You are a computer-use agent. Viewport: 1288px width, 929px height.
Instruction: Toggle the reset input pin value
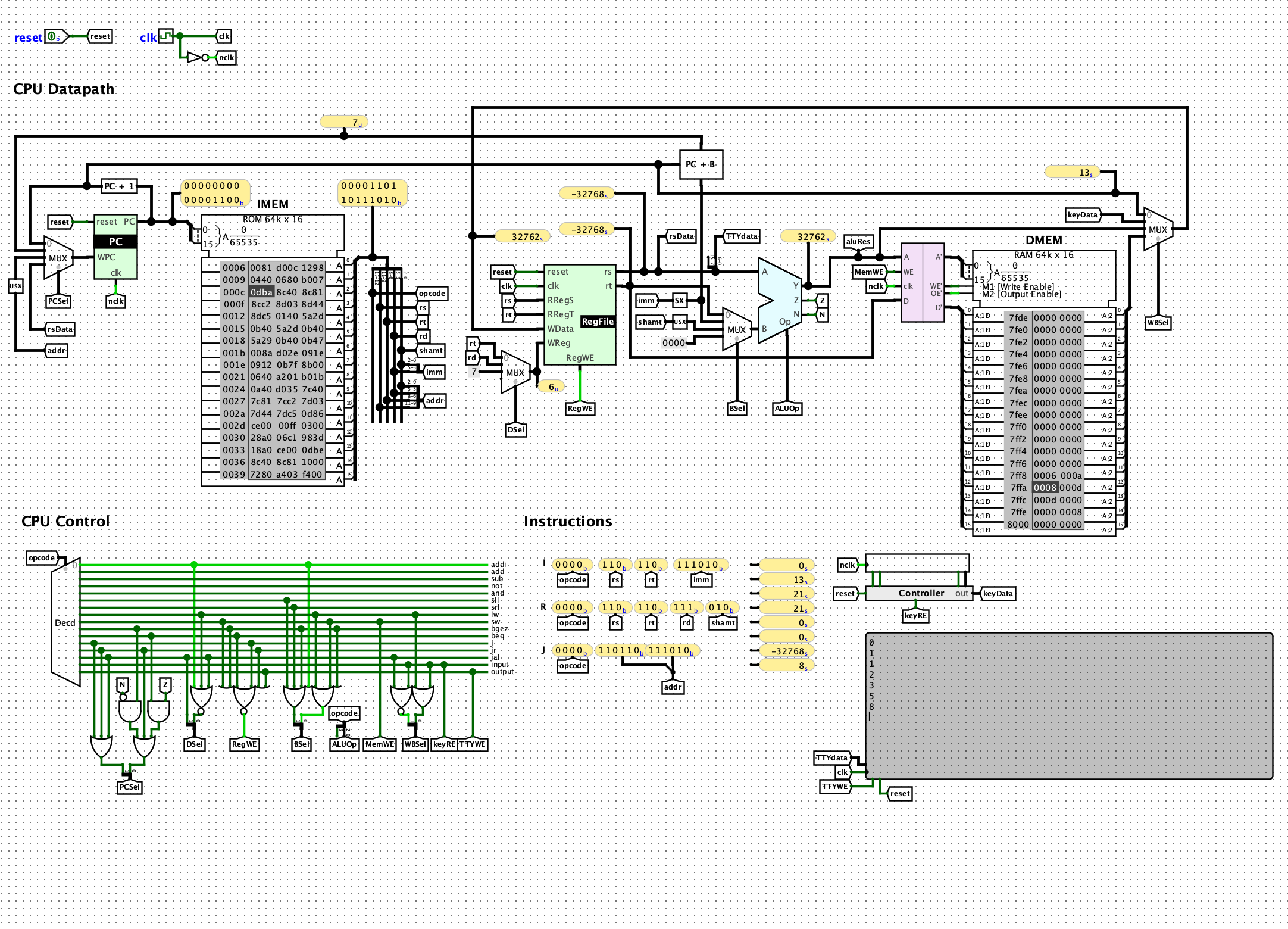pyautogui.click(x=53, y=37)
